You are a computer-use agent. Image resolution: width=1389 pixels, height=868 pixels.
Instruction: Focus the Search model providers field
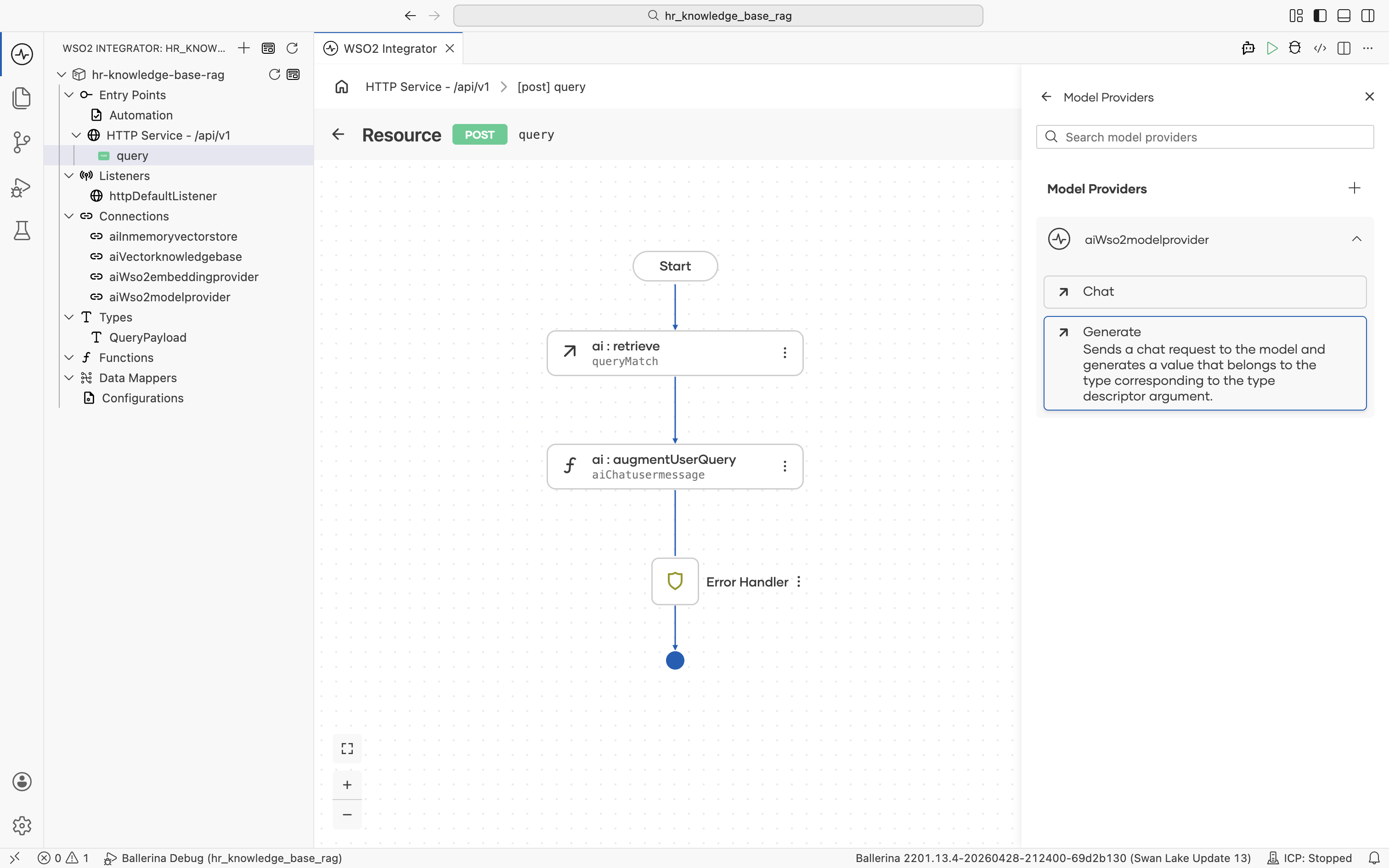pyautogui.click(x=1205, y=137)
